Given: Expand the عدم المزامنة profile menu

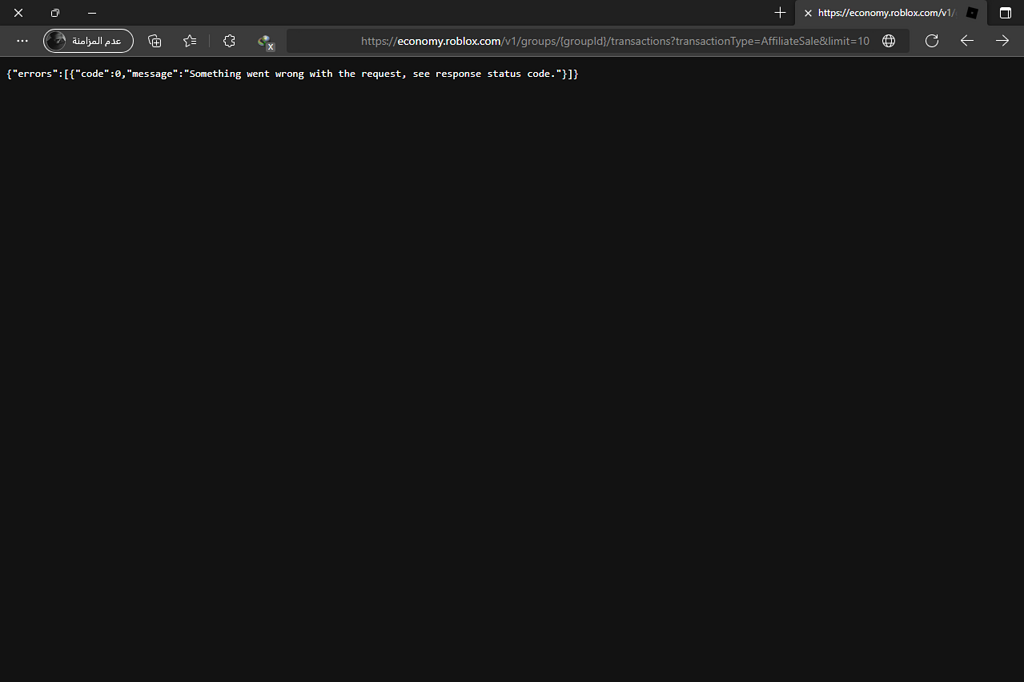Looking at the screenshot, I should (88, 41).
